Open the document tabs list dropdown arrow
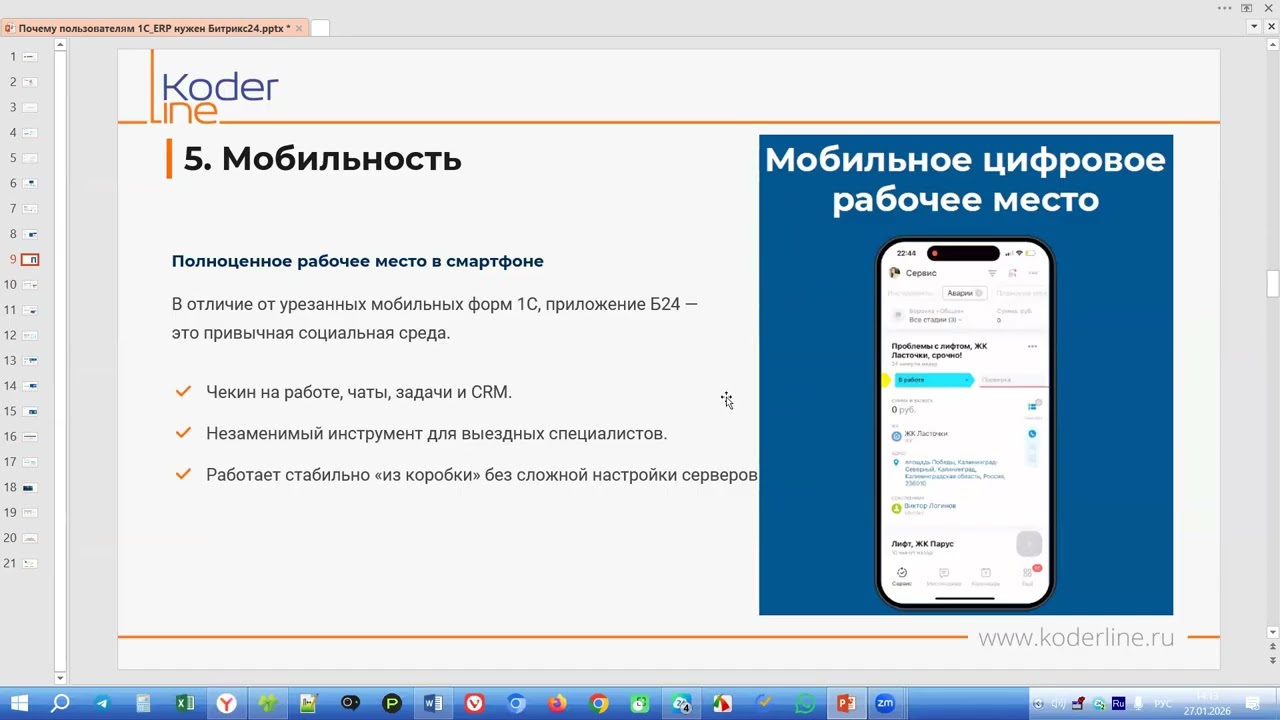1280x720 pixels. pyautogui.click(x=1255, y=27)
